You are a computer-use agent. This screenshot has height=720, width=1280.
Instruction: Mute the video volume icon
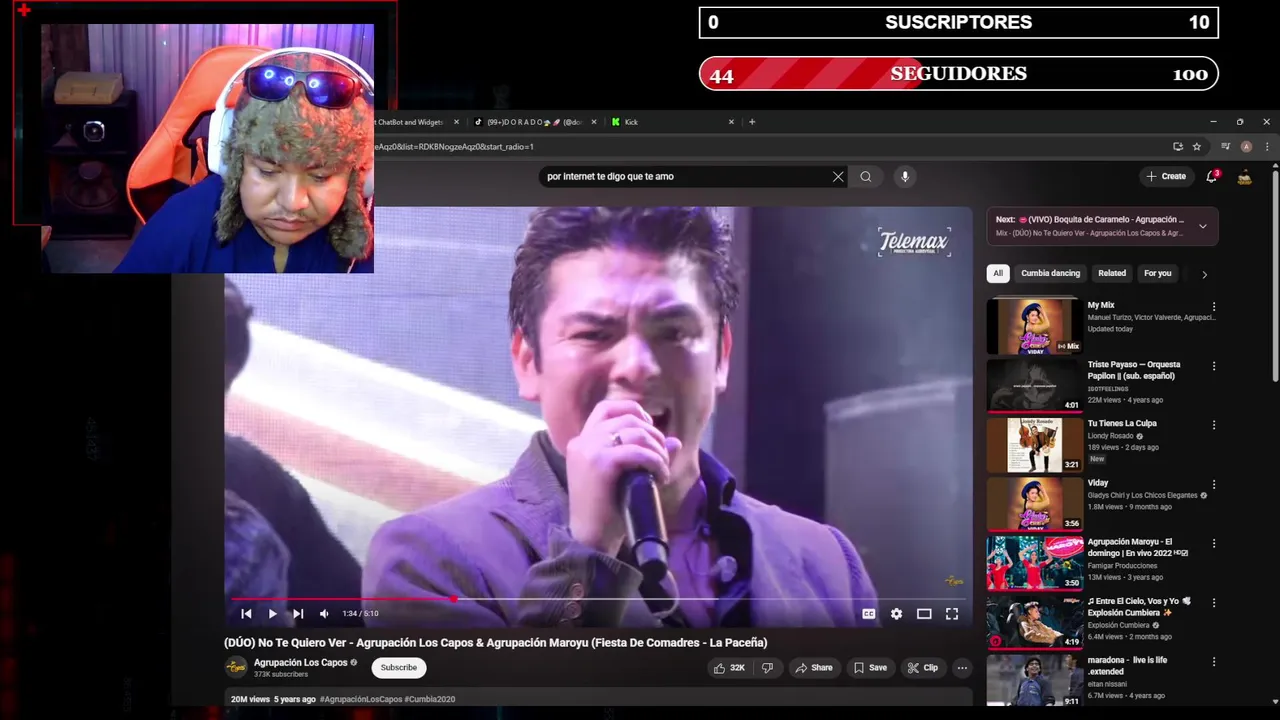[x=324, y=614]
